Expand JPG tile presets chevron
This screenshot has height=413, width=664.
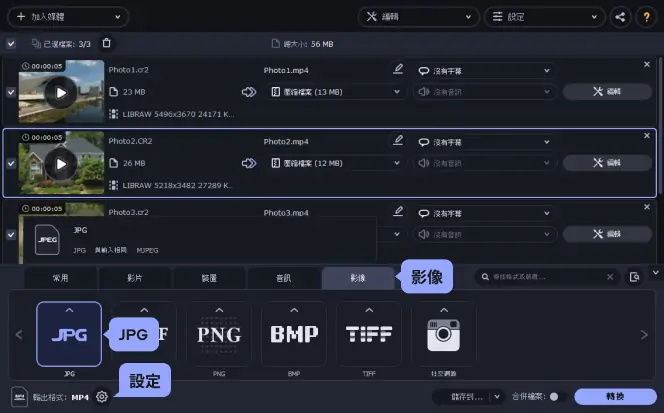pos(69,310)
